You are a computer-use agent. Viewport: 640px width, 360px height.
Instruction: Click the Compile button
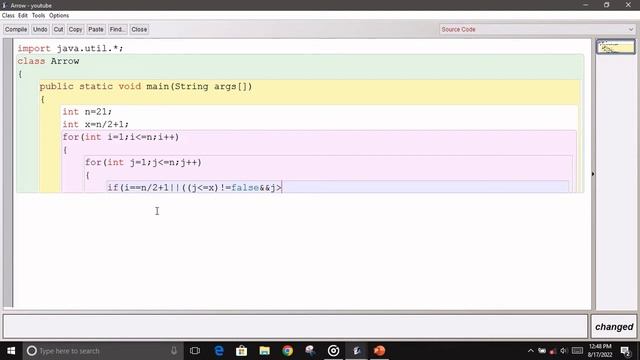tap(16, 29)
